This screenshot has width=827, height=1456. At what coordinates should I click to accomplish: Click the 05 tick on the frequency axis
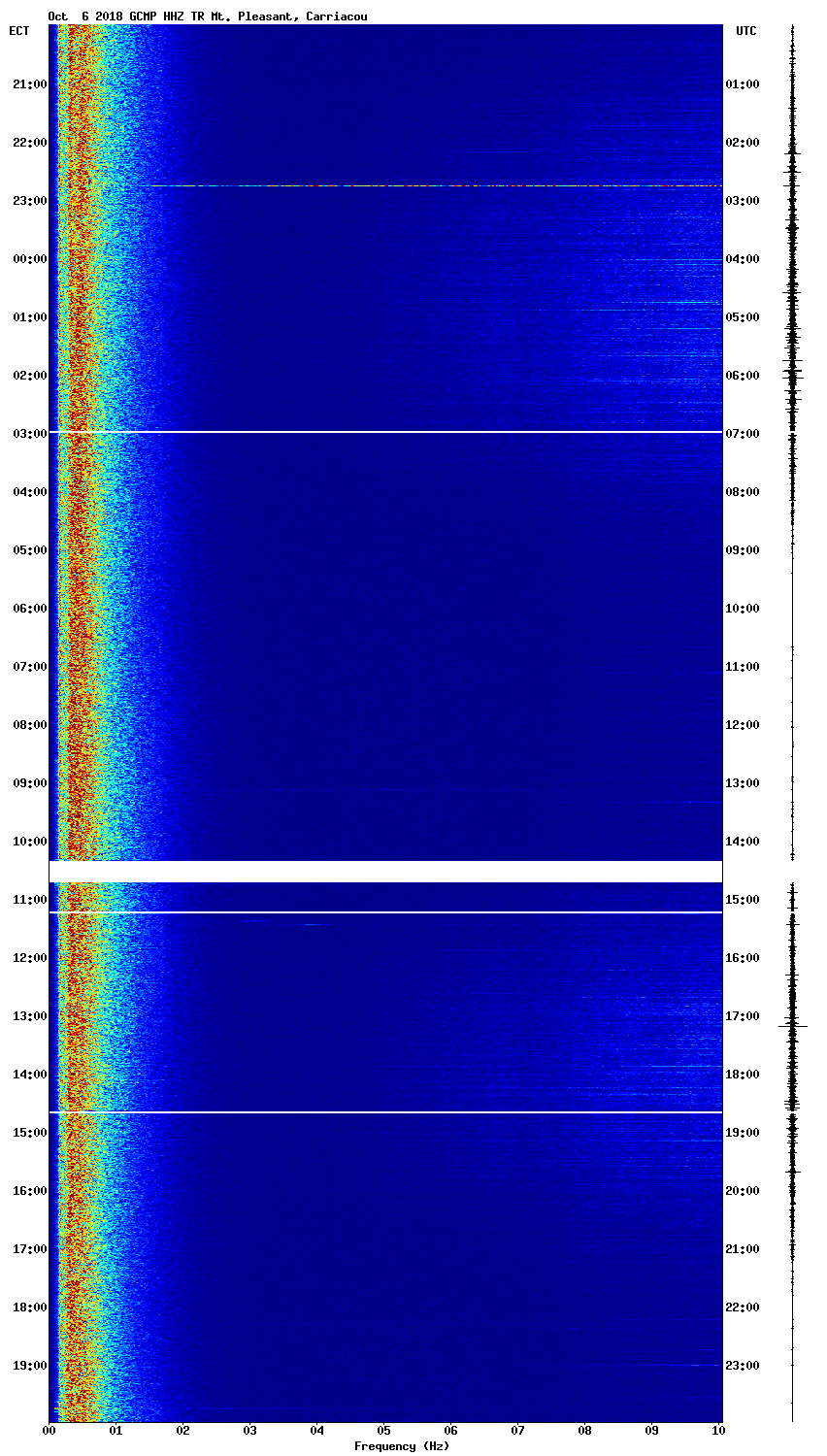click(x=384, y=1431)
